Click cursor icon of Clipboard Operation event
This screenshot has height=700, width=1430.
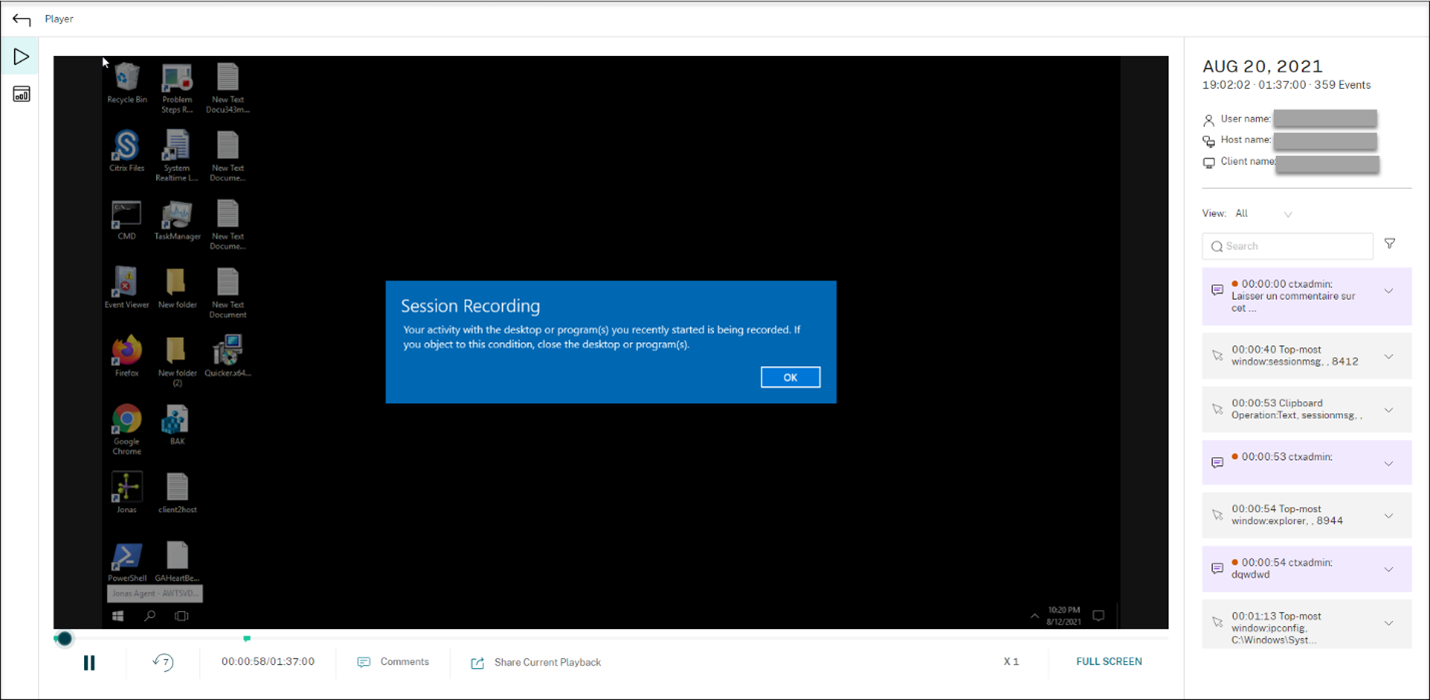tap(1217, 409)
